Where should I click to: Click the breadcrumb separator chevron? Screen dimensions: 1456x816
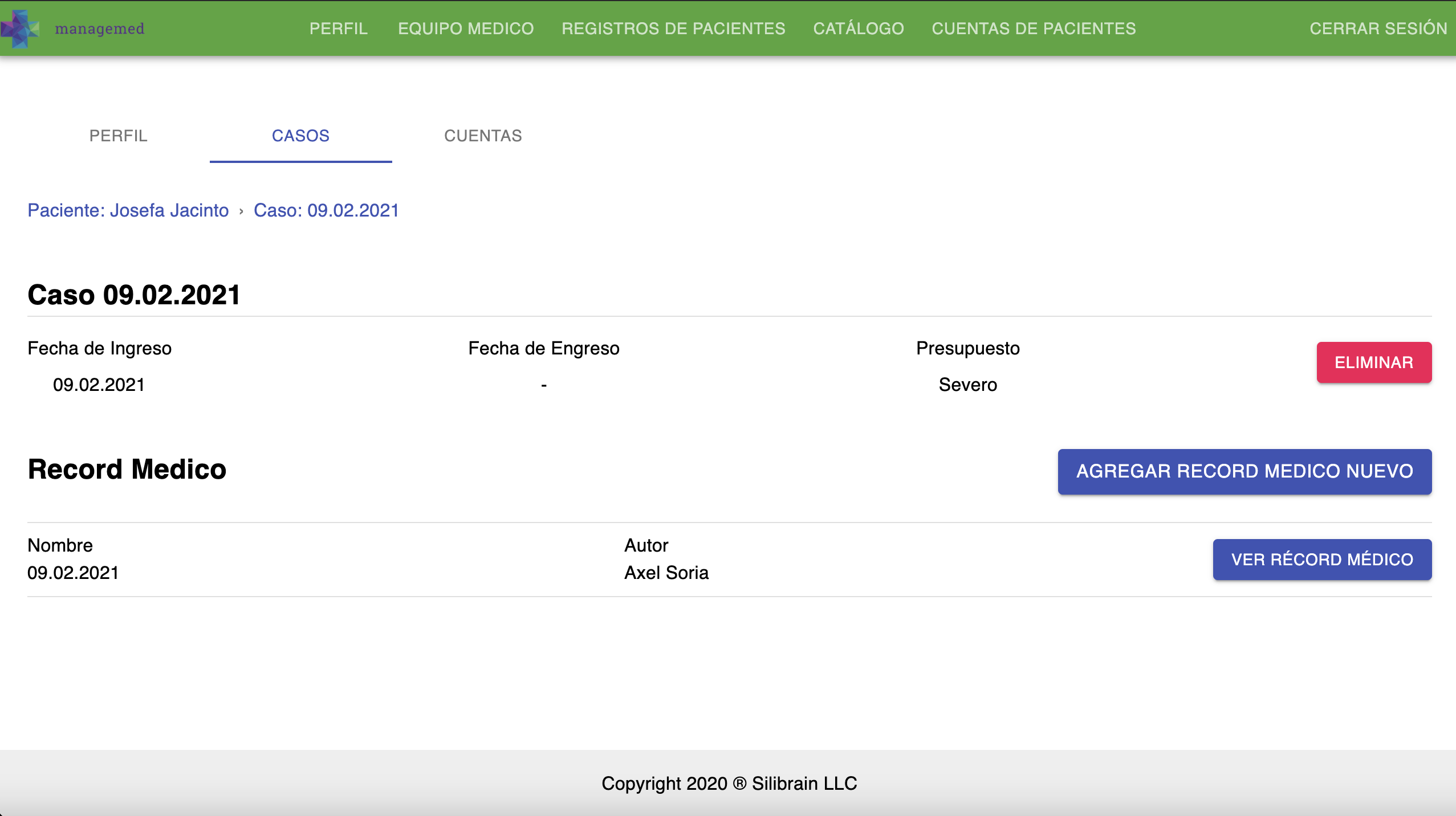(241, 211)
